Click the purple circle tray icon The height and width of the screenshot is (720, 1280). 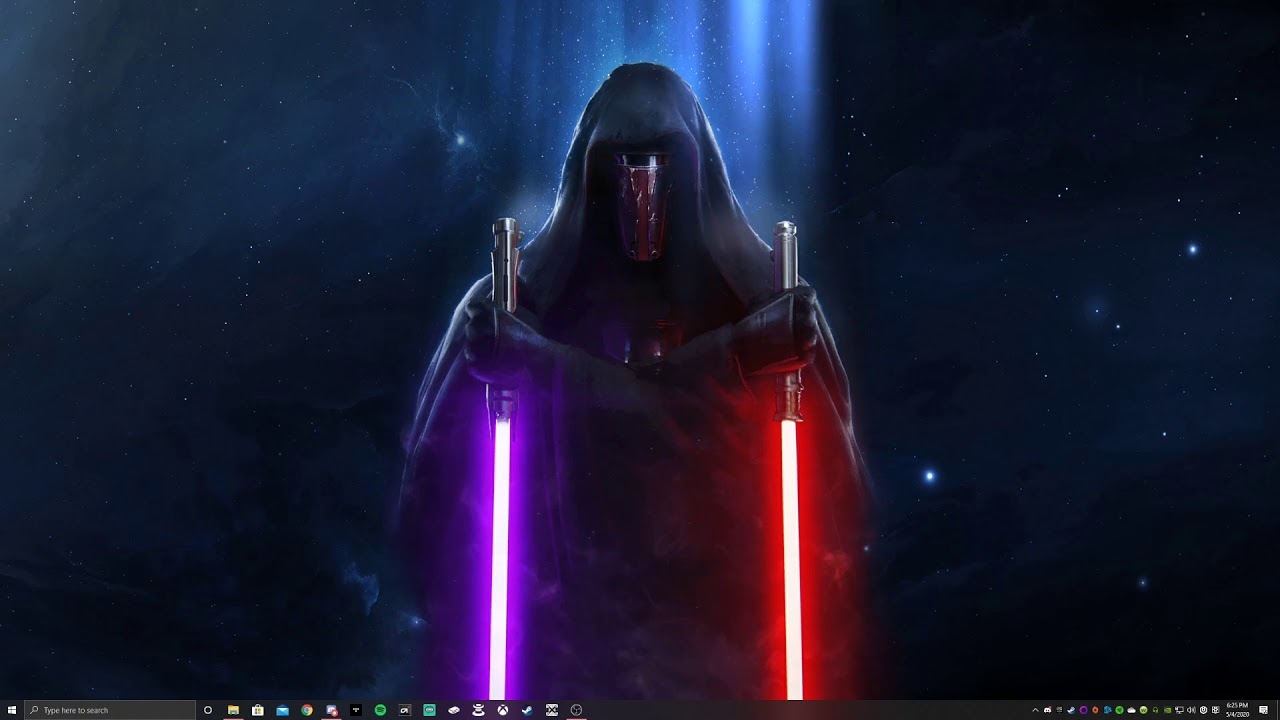coord(1083,710)
